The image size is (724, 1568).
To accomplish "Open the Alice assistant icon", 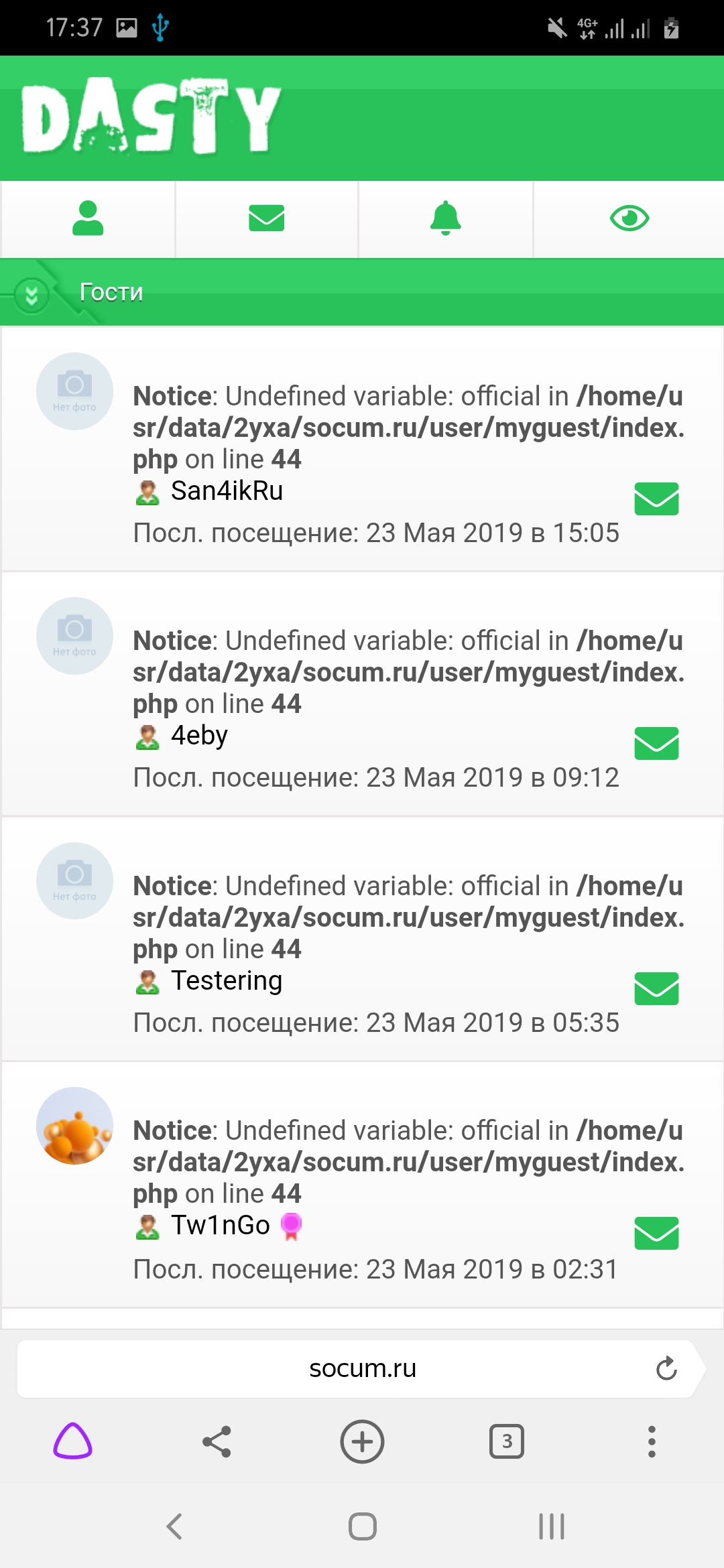I will 72,1441.
